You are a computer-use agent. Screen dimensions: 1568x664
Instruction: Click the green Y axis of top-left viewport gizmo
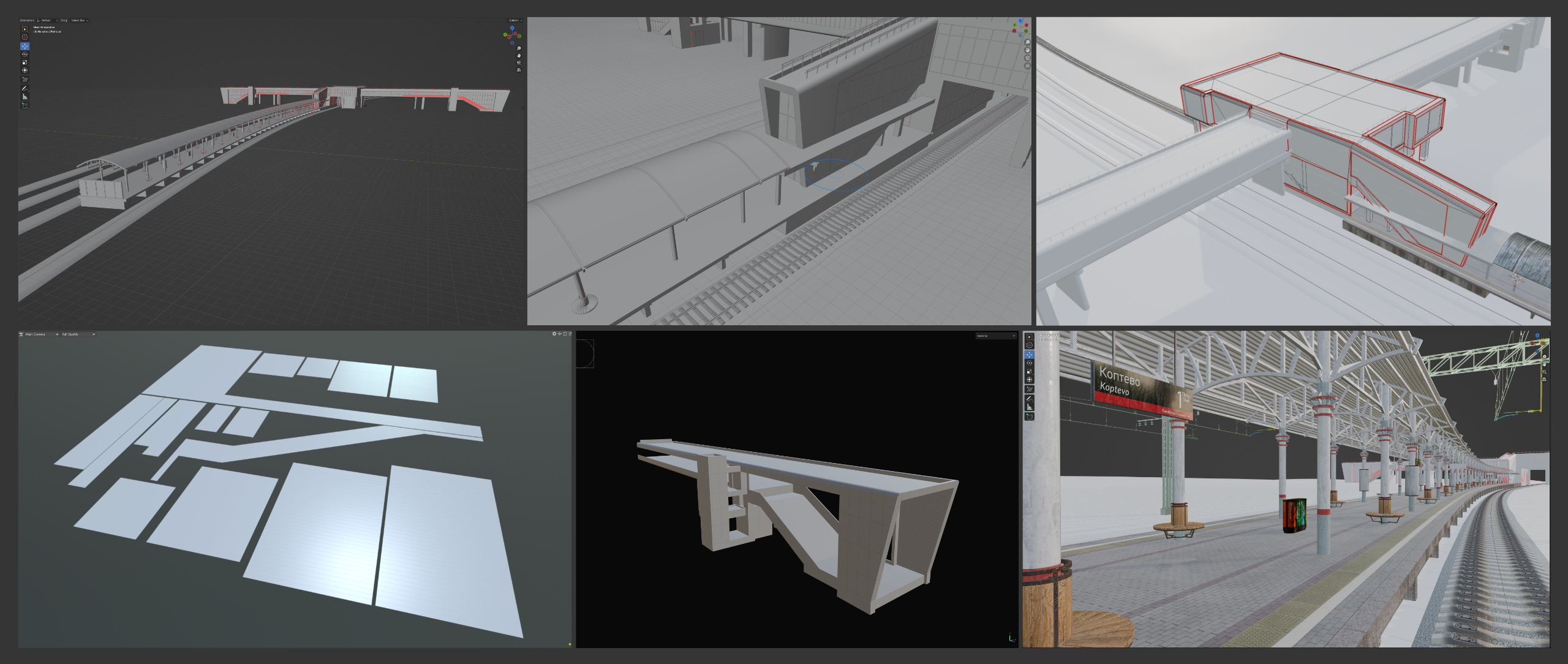pos(505,34)
